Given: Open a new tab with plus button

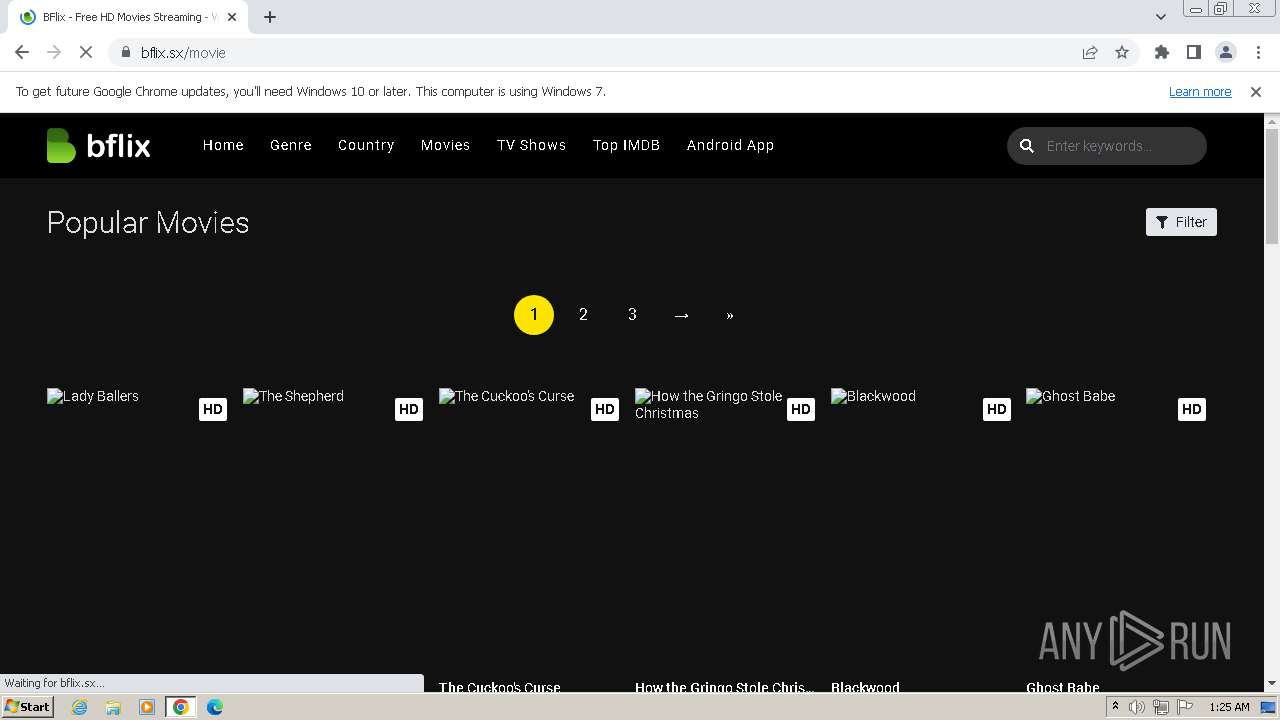Looking at the screenshot, I should click(270, 17).
